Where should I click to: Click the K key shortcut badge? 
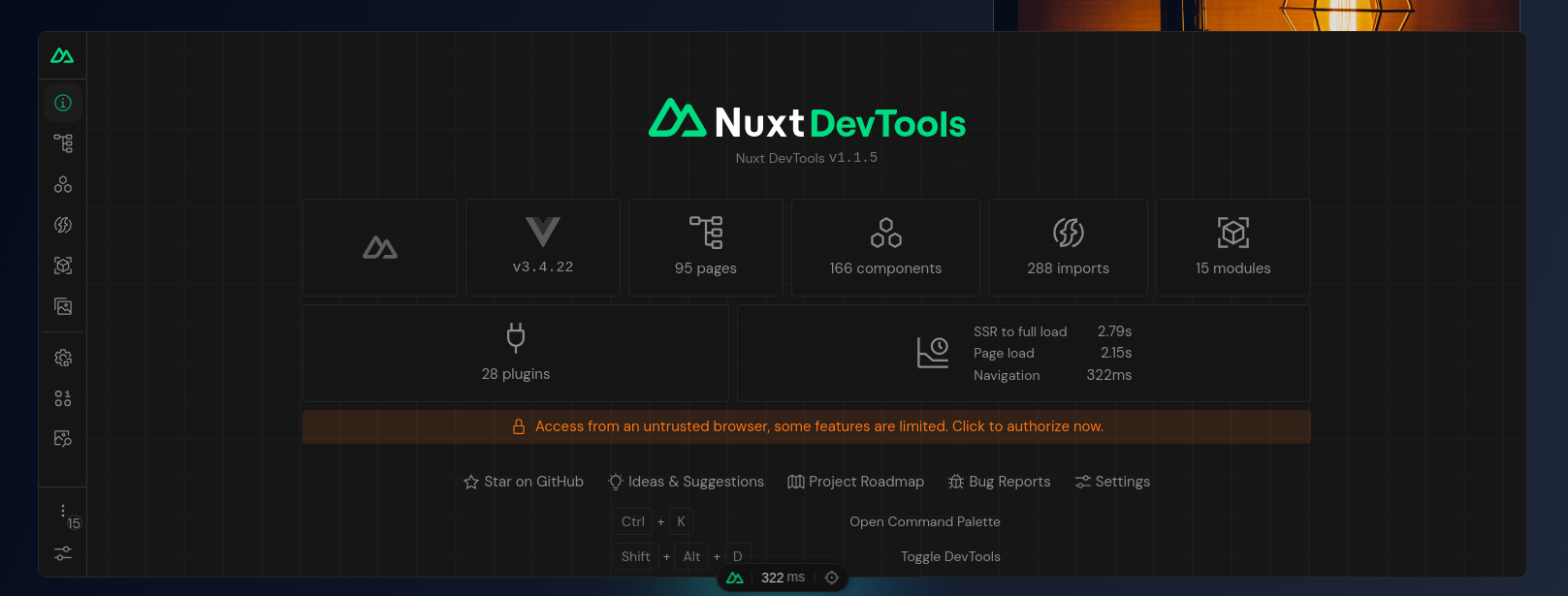681,521
